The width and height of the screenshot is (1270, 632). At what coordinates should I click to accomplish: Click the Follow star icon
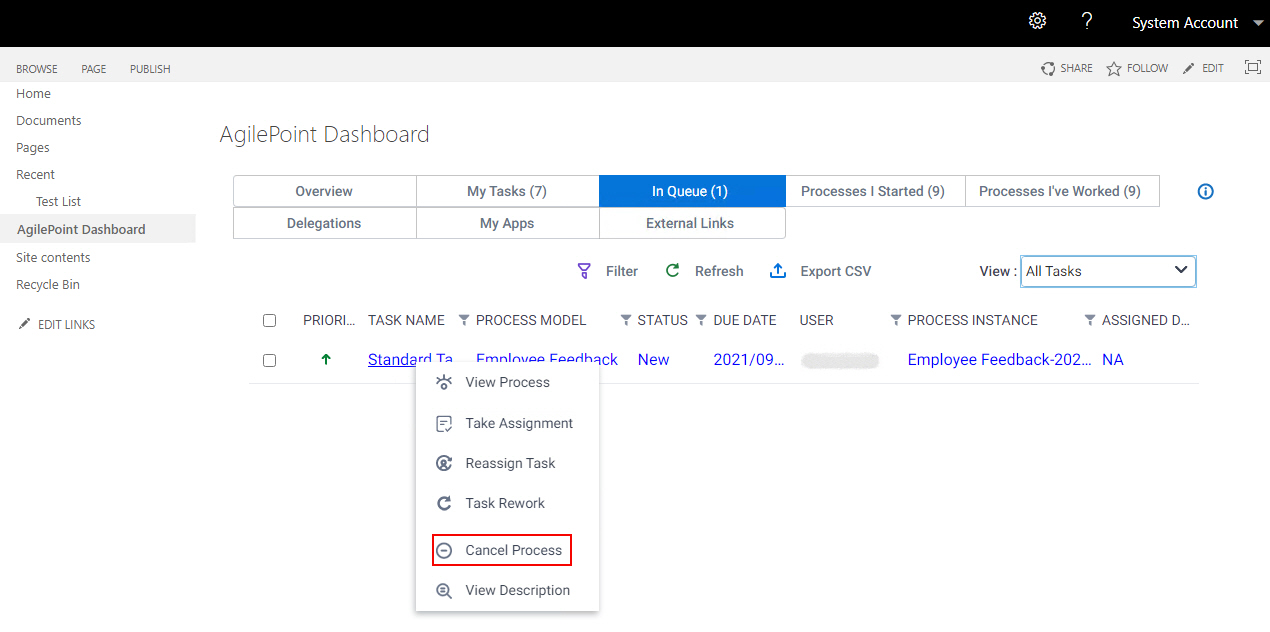point(1114,69)
